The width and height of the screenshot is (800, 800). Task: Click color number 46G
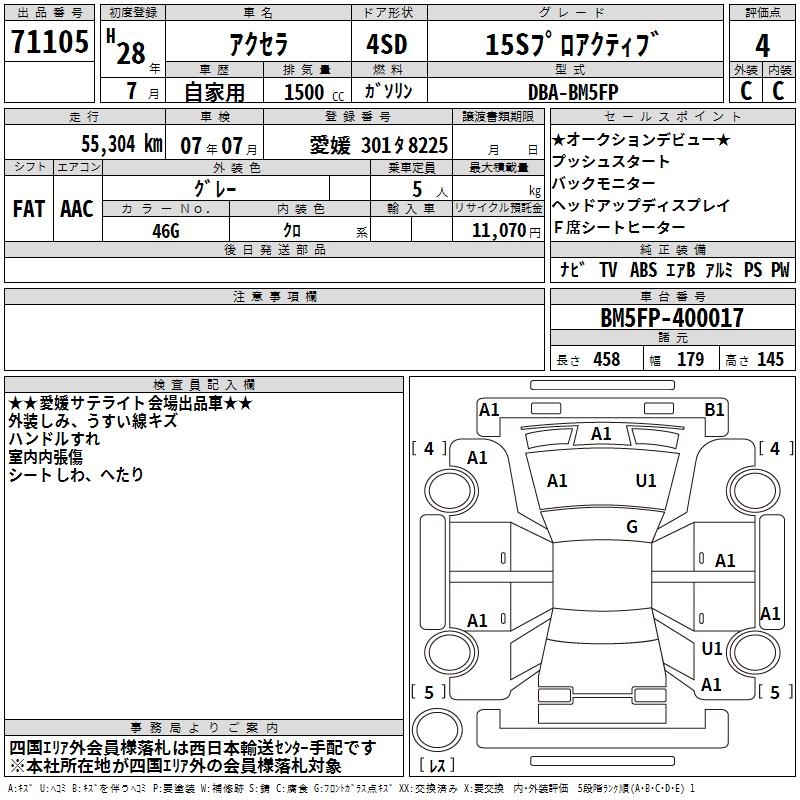click(x=166, y=231)
